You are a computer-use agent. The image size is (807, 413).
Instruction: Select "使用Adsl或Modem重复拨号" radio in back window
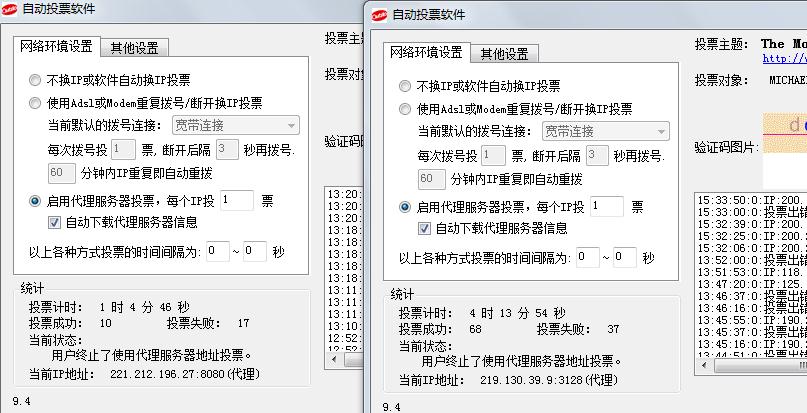[x=35, y=103]
